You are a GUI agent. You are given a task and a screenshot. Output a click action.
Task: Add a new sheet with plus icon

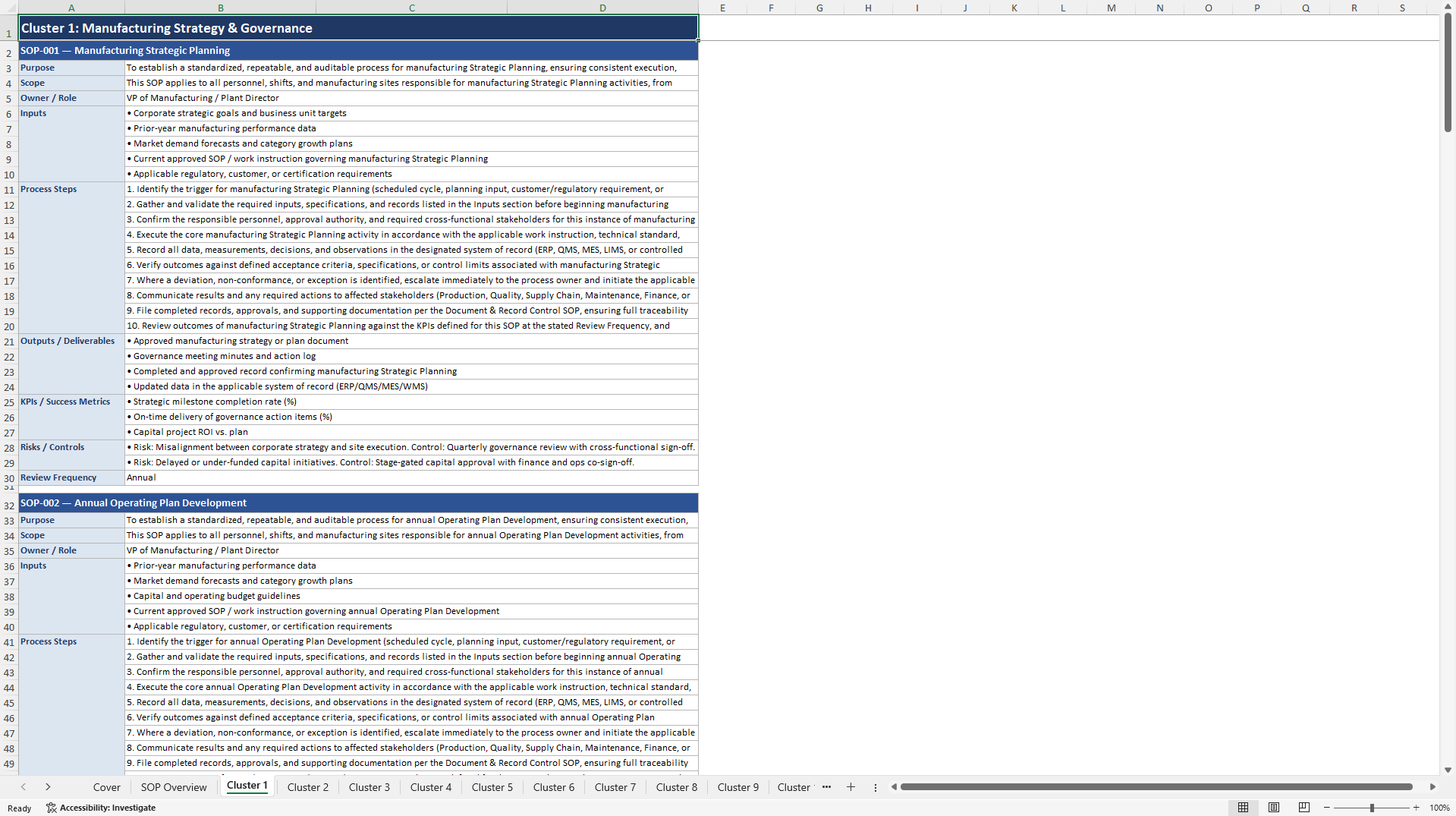pyautogui.click(x=851, y=787)
